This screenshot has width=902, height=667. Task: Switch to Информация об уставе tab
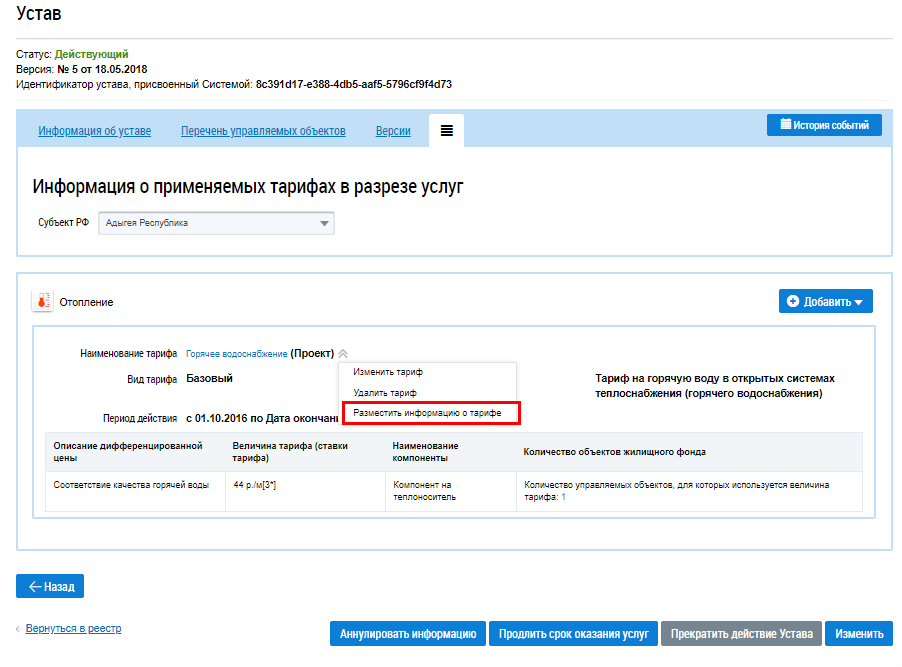[x=94, y=131]
